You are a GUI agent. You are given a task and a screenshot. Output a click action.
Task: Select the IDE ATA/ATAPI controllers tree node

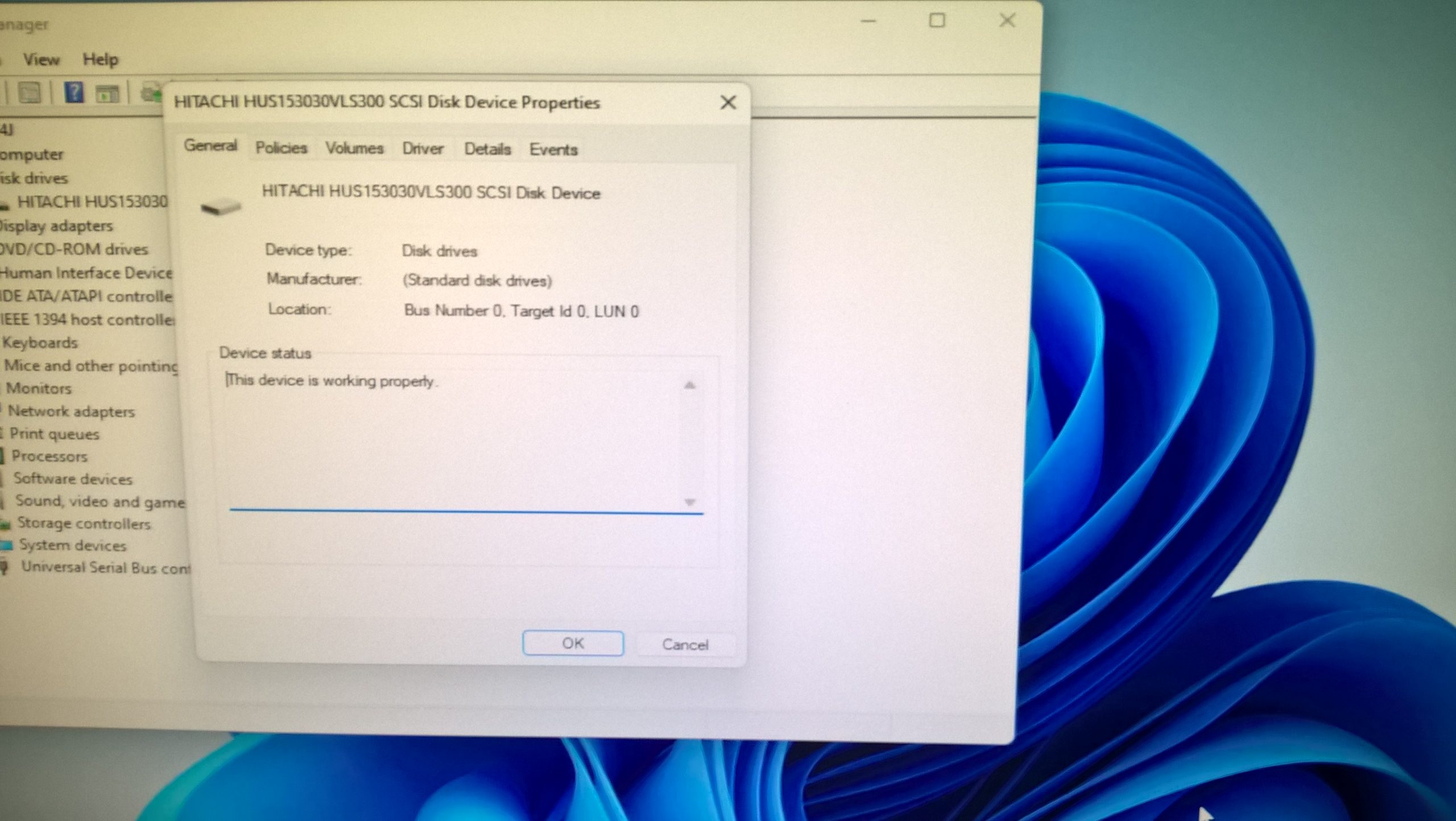[x=86, y=296]
